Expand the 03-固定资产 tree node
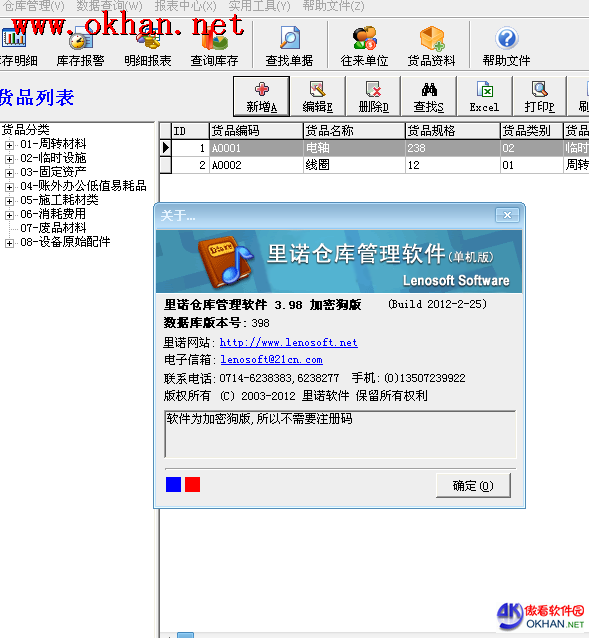Viewport: 589px width, 638px height. tap(9, 173)
